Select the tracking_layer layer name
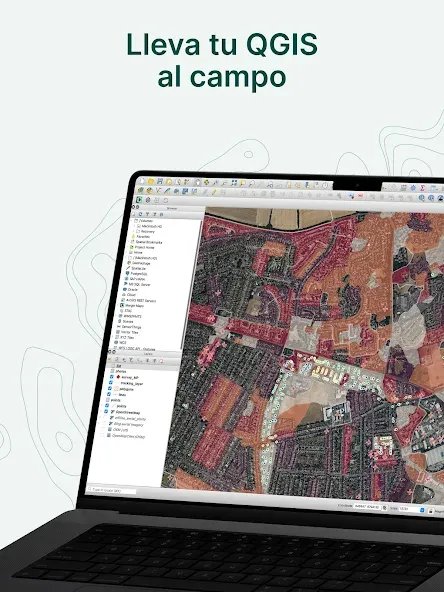Image resolution: width=444 pixels, height=592 pixels. pos(132,383)
